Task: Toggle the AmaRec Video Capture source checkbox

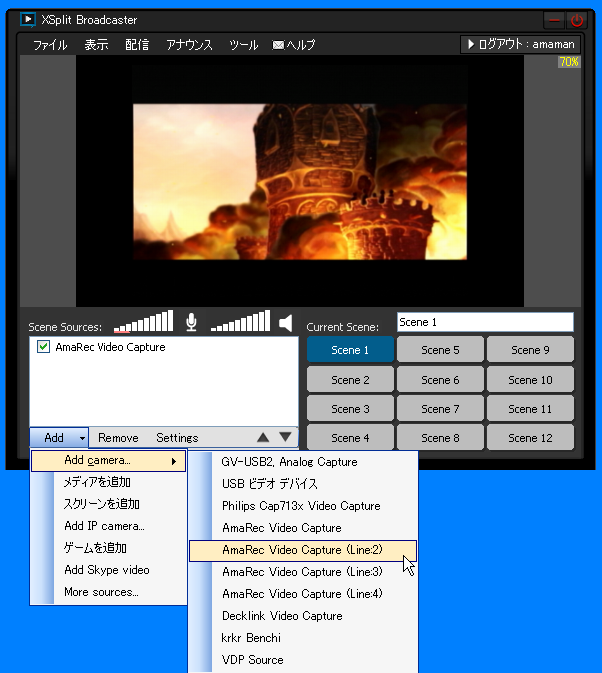Action: click(x=43, y=347)
